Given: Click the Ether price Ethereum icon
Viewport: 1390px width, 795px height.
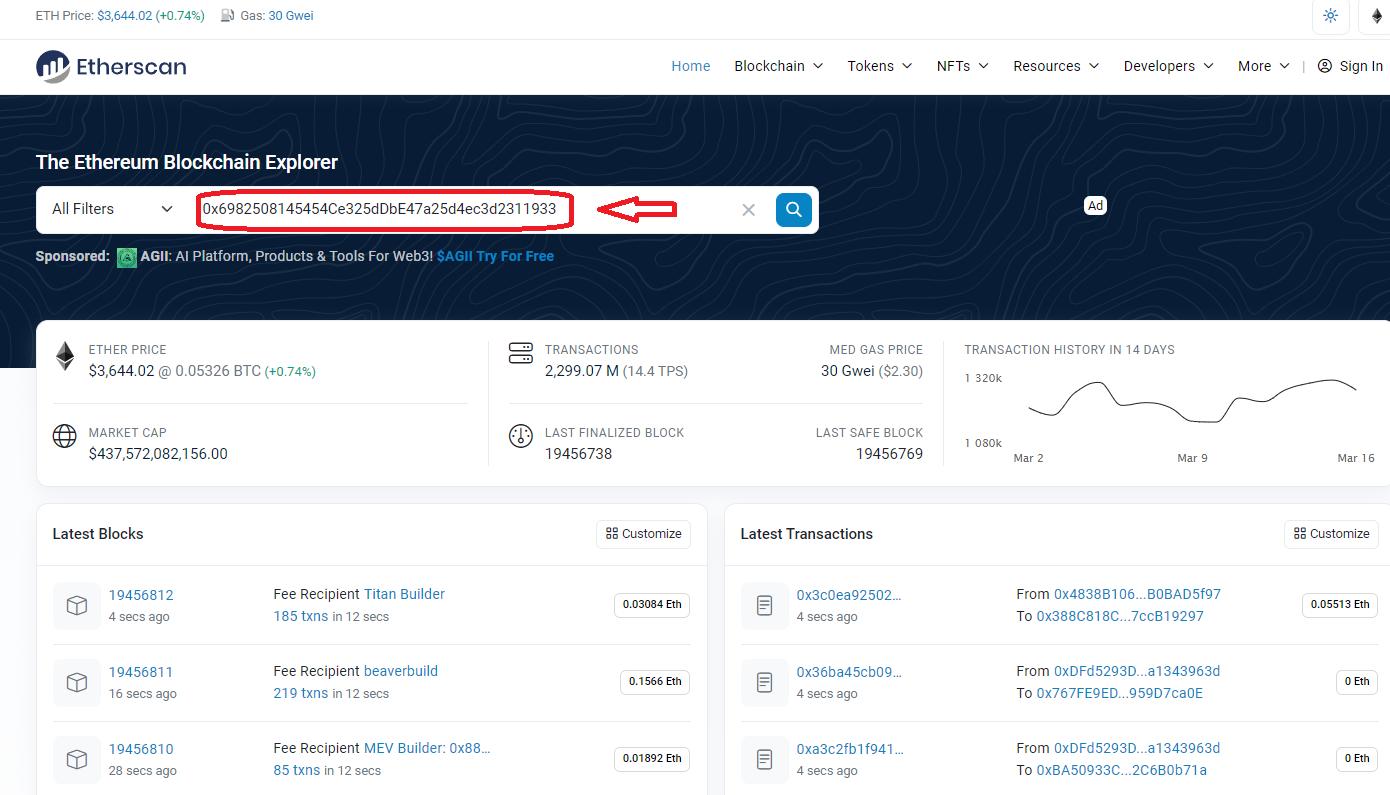Looking at the screenshot, I should coord(65,356).
